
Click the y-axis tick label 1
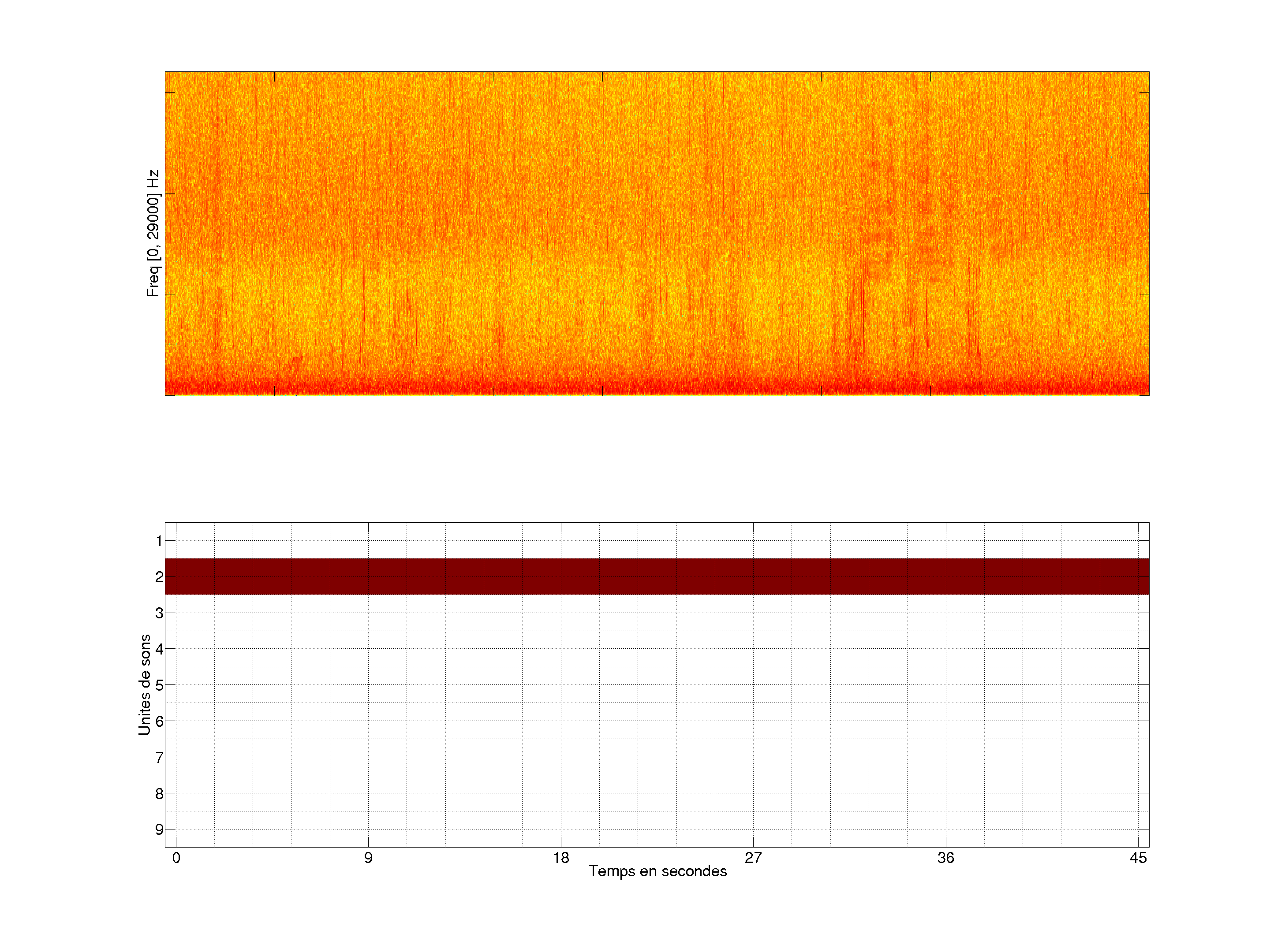159,540
